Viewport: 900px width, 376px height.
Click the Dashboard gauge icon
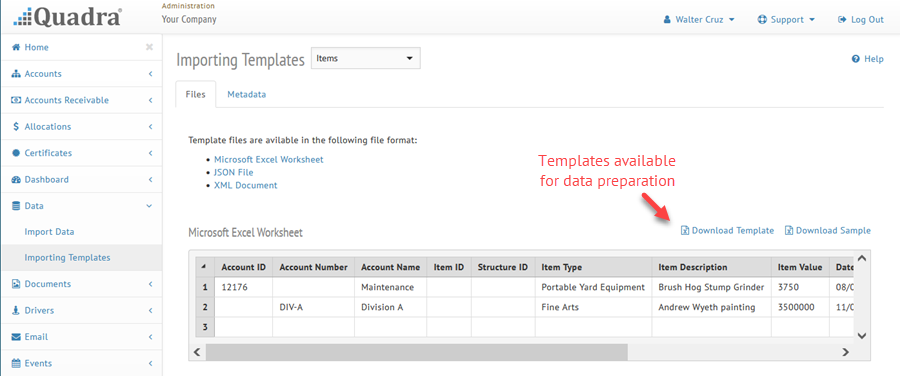(16, 180)
